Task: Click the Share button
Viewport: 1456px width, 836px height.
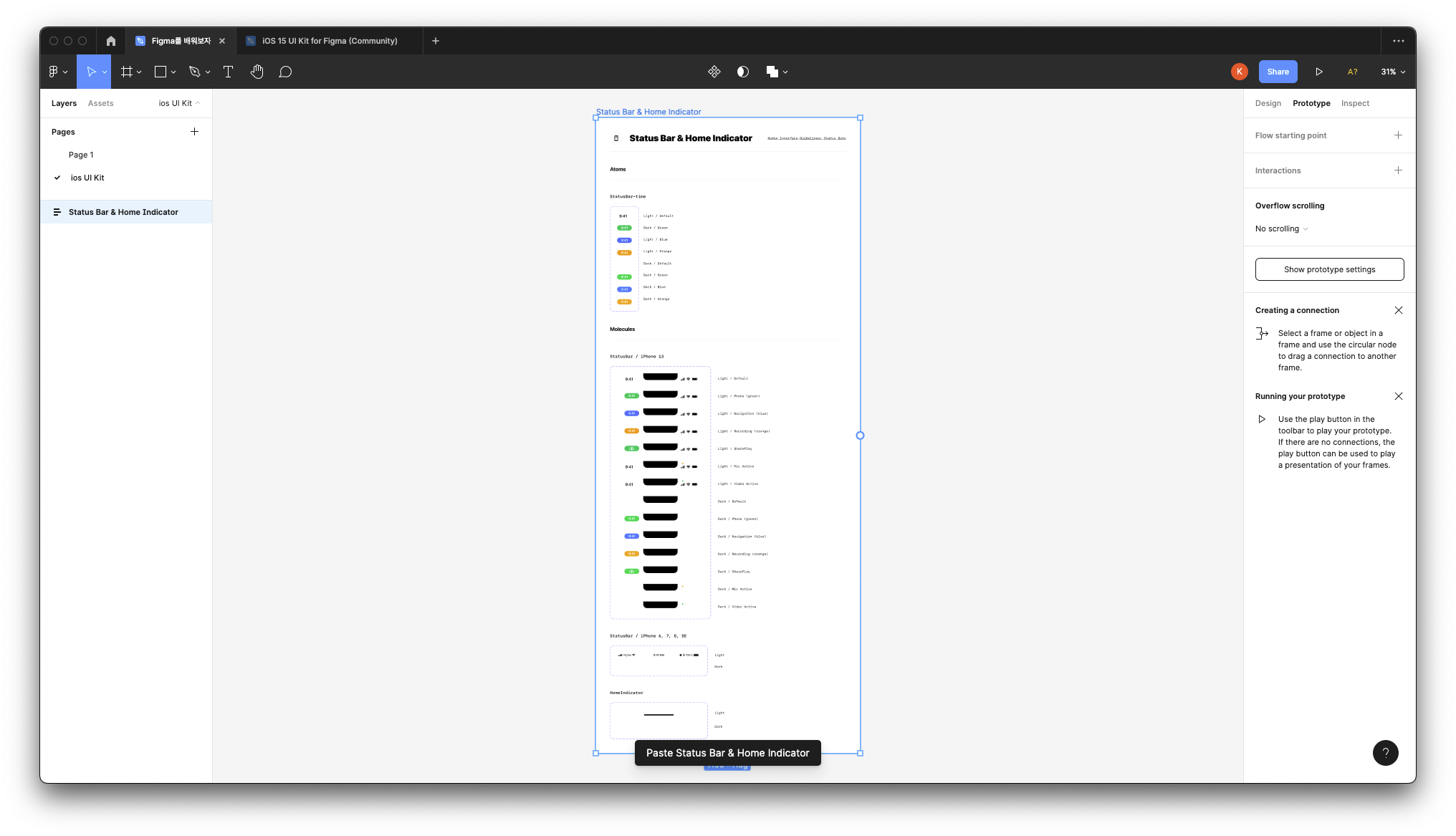Action: [1278, 72]
